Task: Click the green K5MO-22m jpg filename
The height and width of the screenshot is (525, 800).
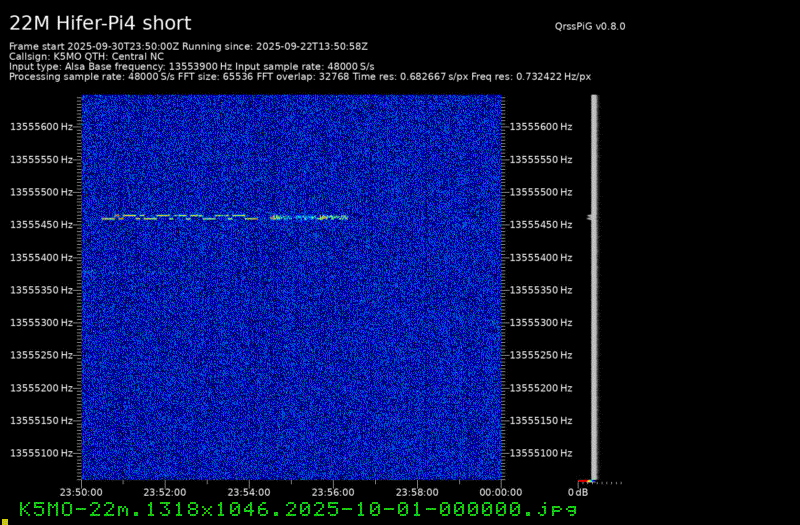Action: point(298,509)
